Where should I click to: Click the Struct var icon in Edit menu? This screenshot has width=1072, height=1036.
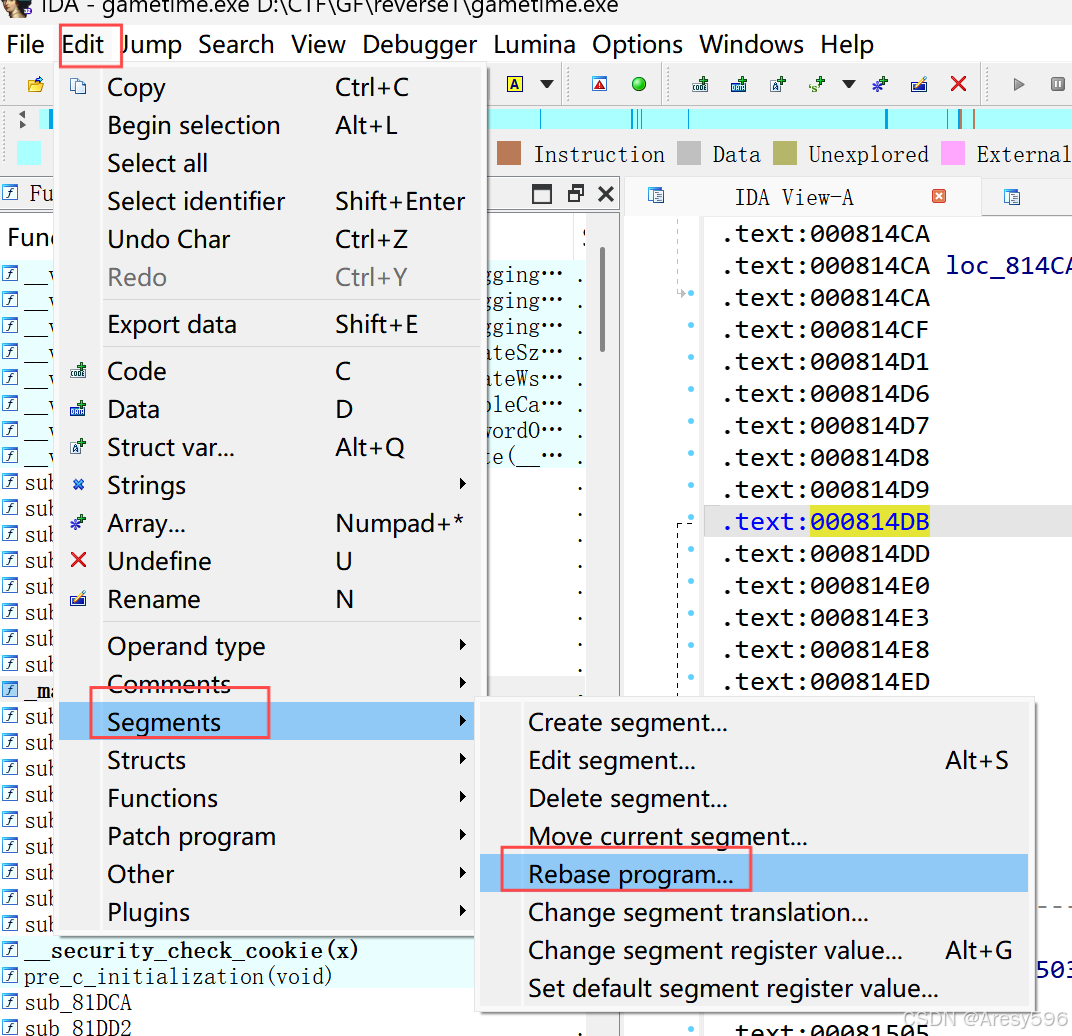[79, 447]
